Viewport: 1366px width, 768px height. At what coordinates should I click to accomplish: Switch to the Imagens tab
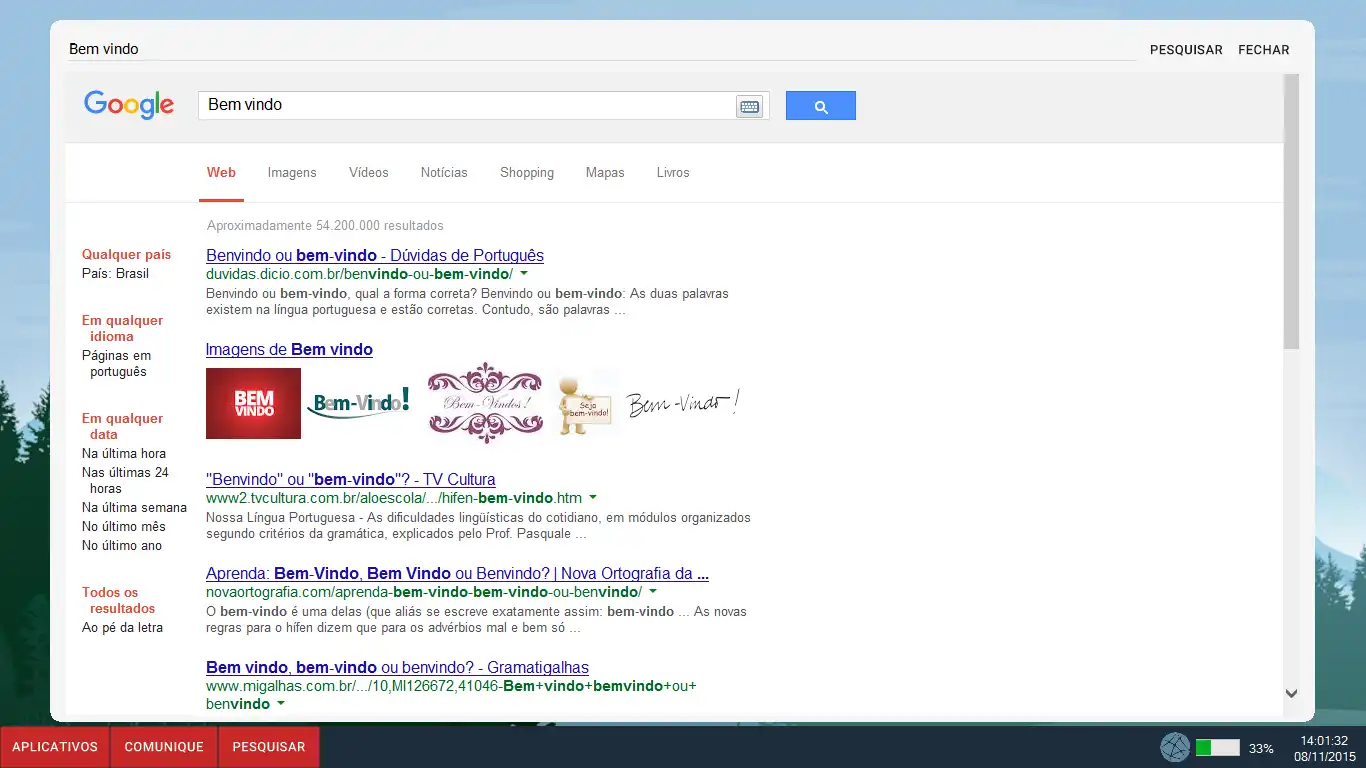pyautogui.click(x=292, y=172)
